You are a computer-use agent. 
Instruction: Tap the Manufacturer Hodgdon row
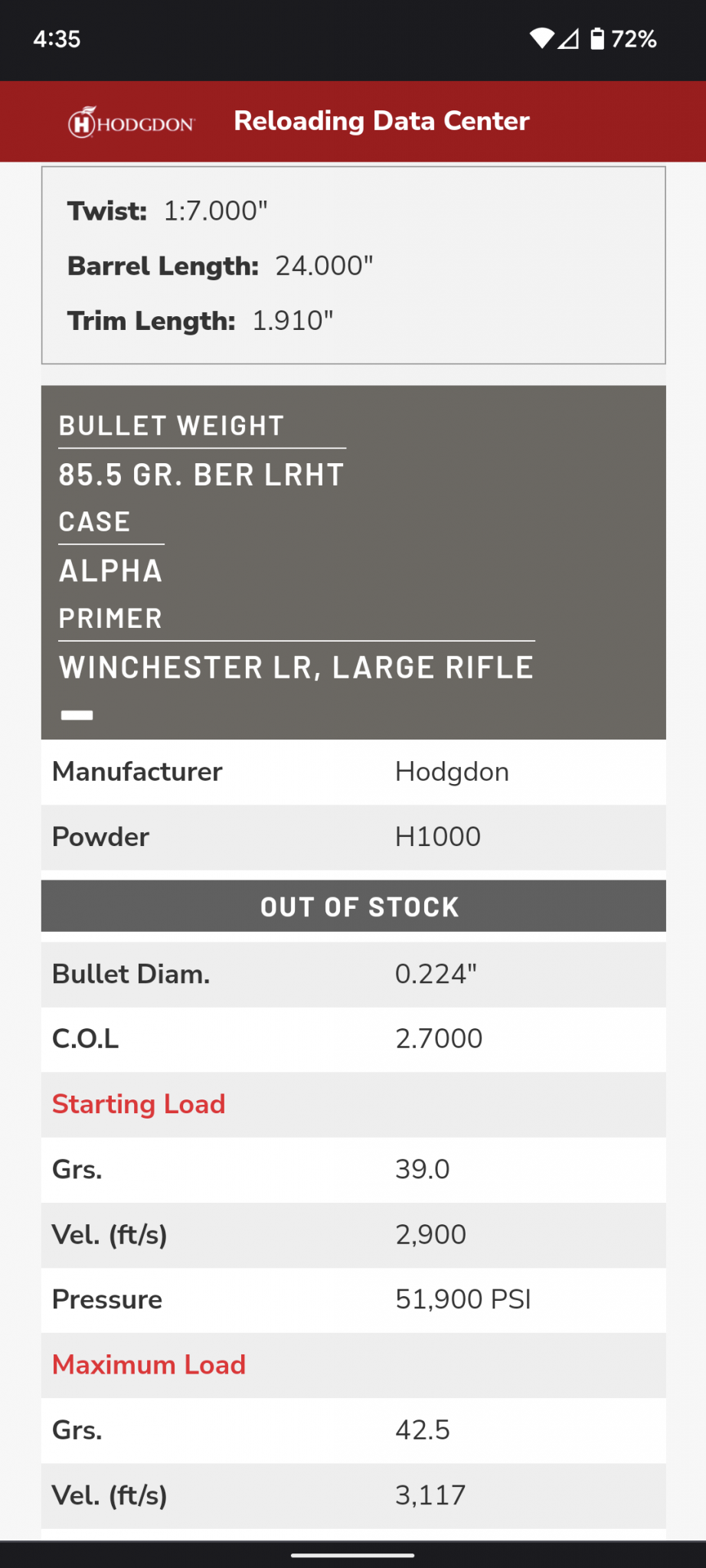[353, 772]
